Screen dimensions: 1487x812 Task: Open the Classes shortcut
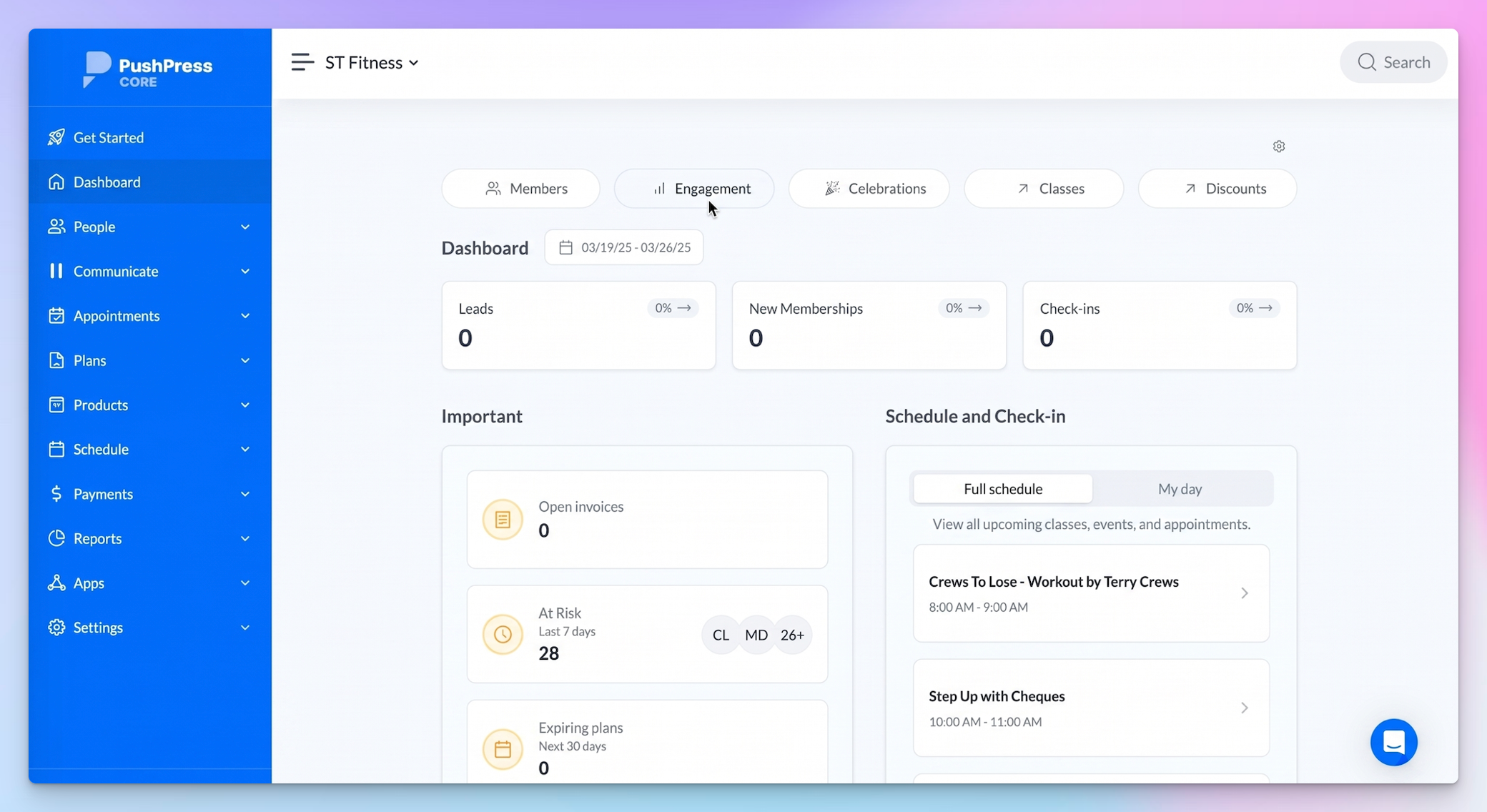pyautogui.click(x=1044, y=189)
